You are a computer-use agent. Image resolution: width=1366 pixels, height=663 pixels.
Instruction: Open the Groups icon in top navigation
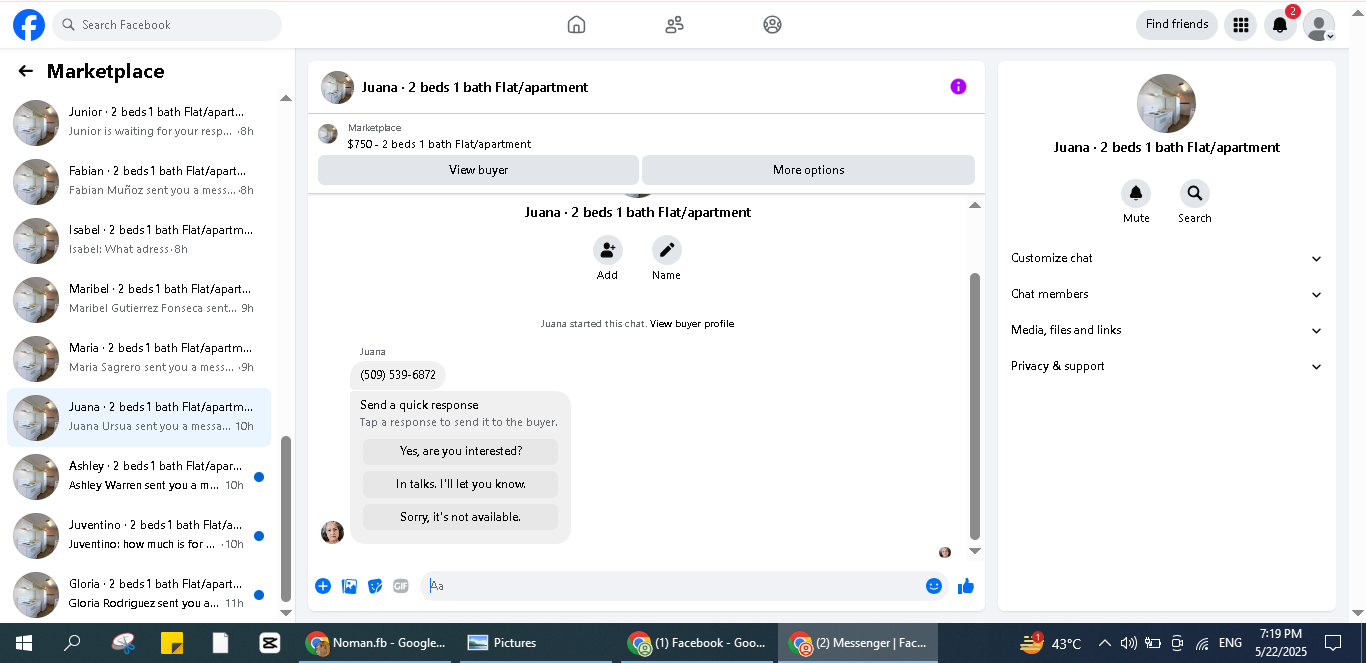coord(772,25)
